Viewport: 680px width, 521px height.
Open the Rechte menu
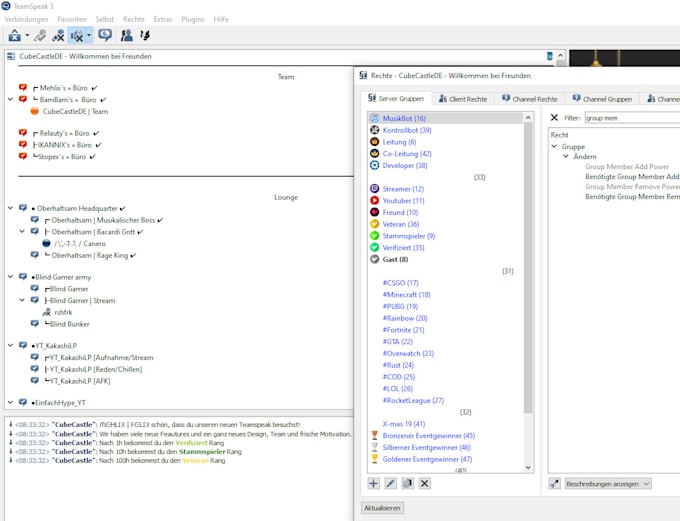coord(134,19)
